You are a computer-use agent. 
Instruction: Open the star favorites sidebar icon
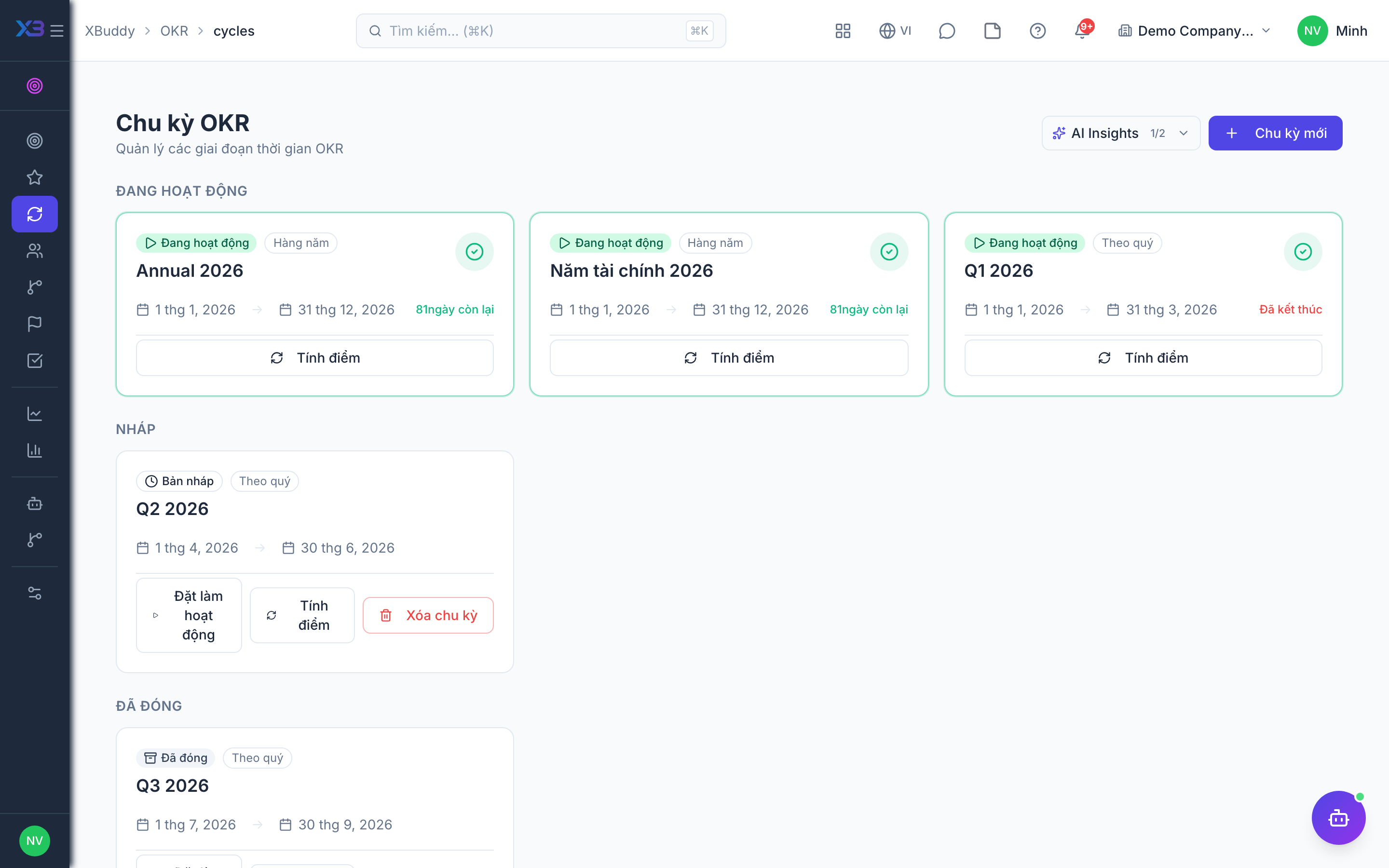[x=34, y=177]
